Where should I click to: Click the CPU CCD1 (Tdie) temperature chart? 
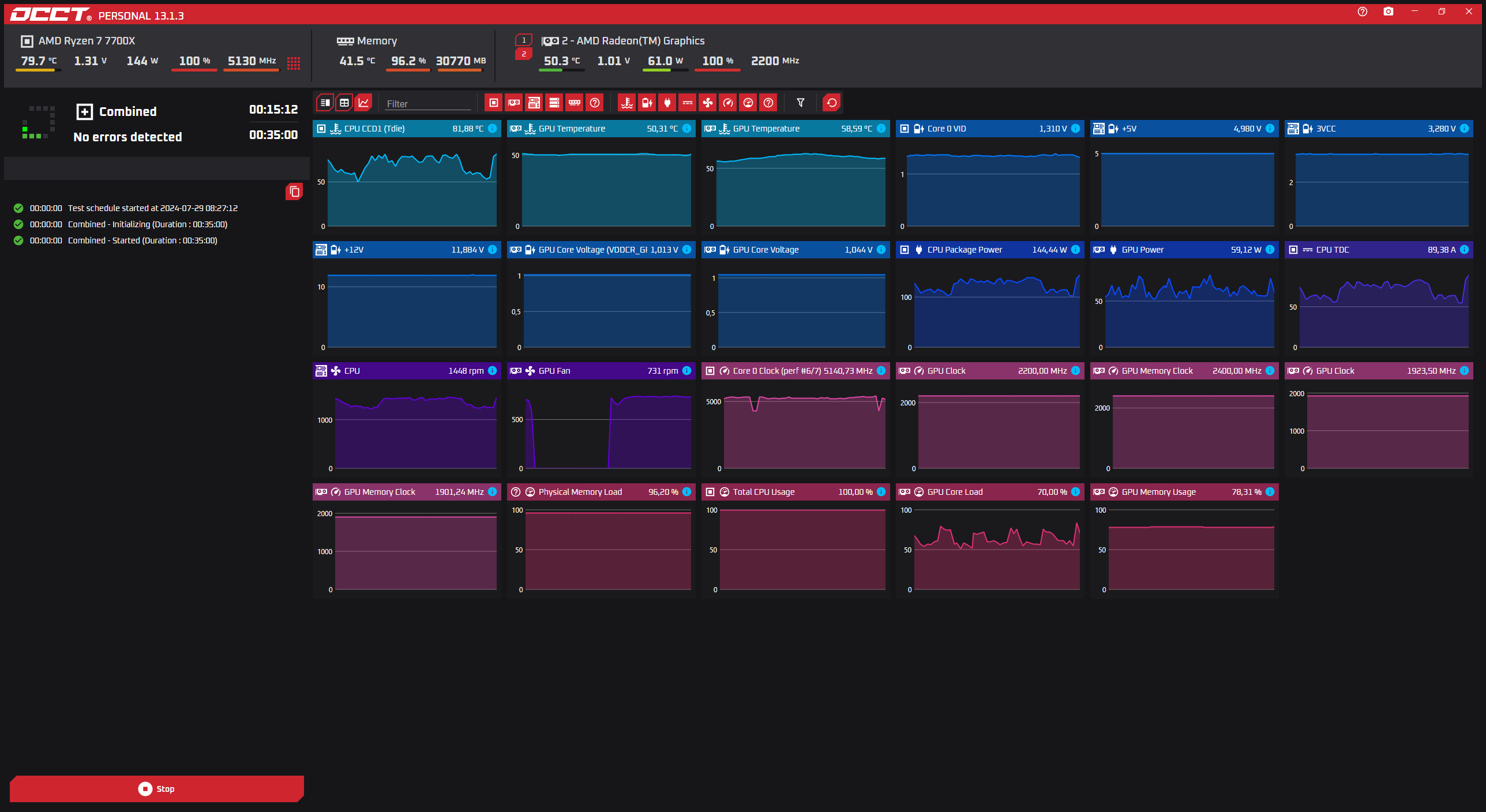click(x=407, y=187)
